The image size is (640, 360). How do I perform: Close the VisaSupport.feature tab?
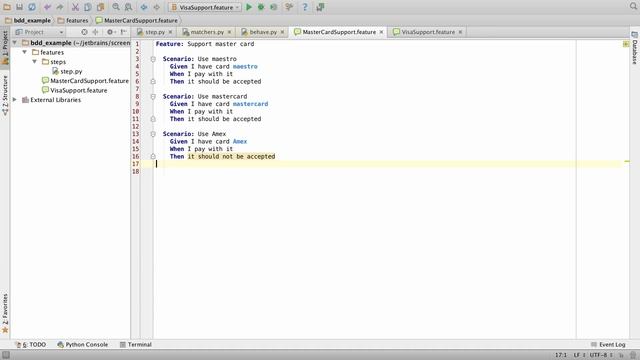(460, 32)
